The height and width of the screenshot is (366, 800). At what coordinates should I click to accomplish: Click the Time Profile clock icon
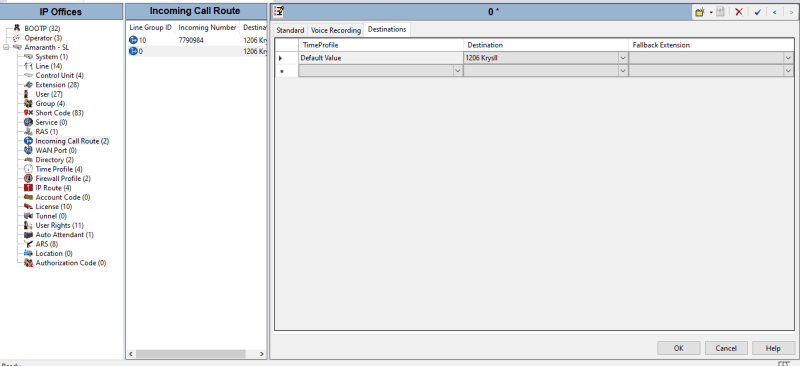point(29,169)
